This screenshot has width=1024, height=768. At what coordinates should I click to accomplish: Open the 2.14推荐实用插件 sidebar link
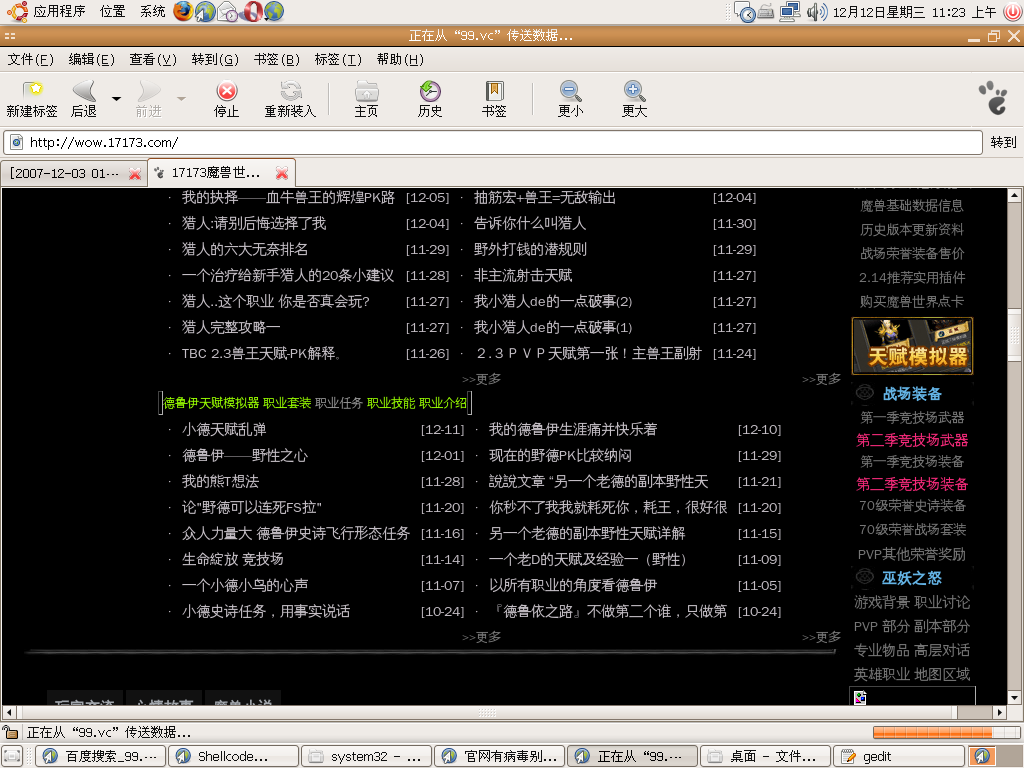[x=912, y=278]
